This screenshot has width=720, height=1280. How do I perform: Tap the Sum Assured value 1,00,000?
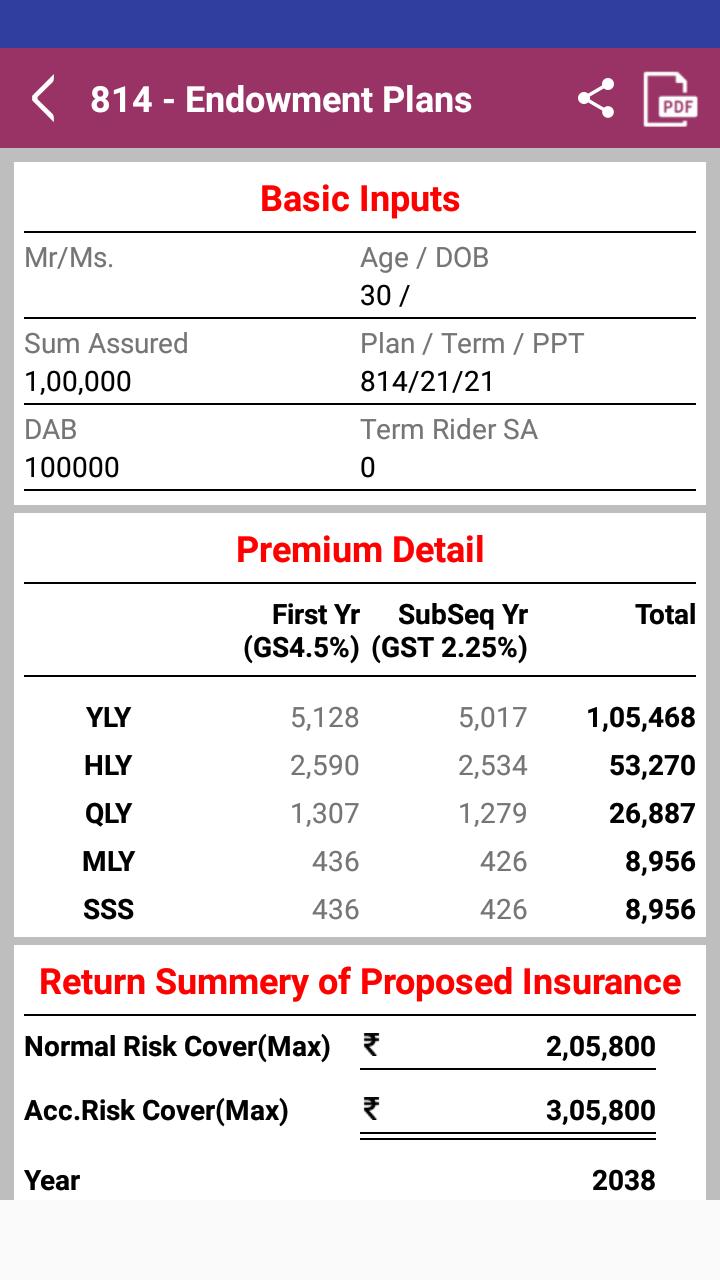coord(78,382)
